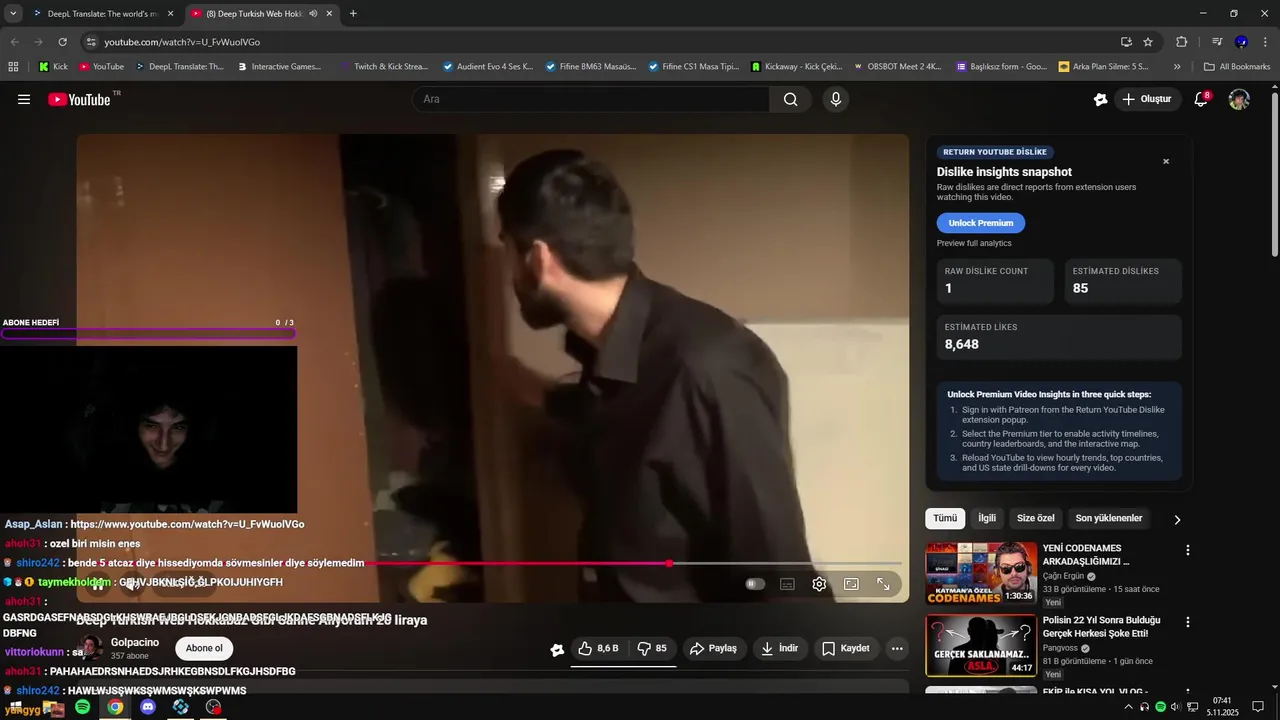Image resolution: width=1280 pixels, height=720 pixels.
Task: Open the Chrome extensions puzzle icon
Action: pyautogui.click(x=1181, y=42)
